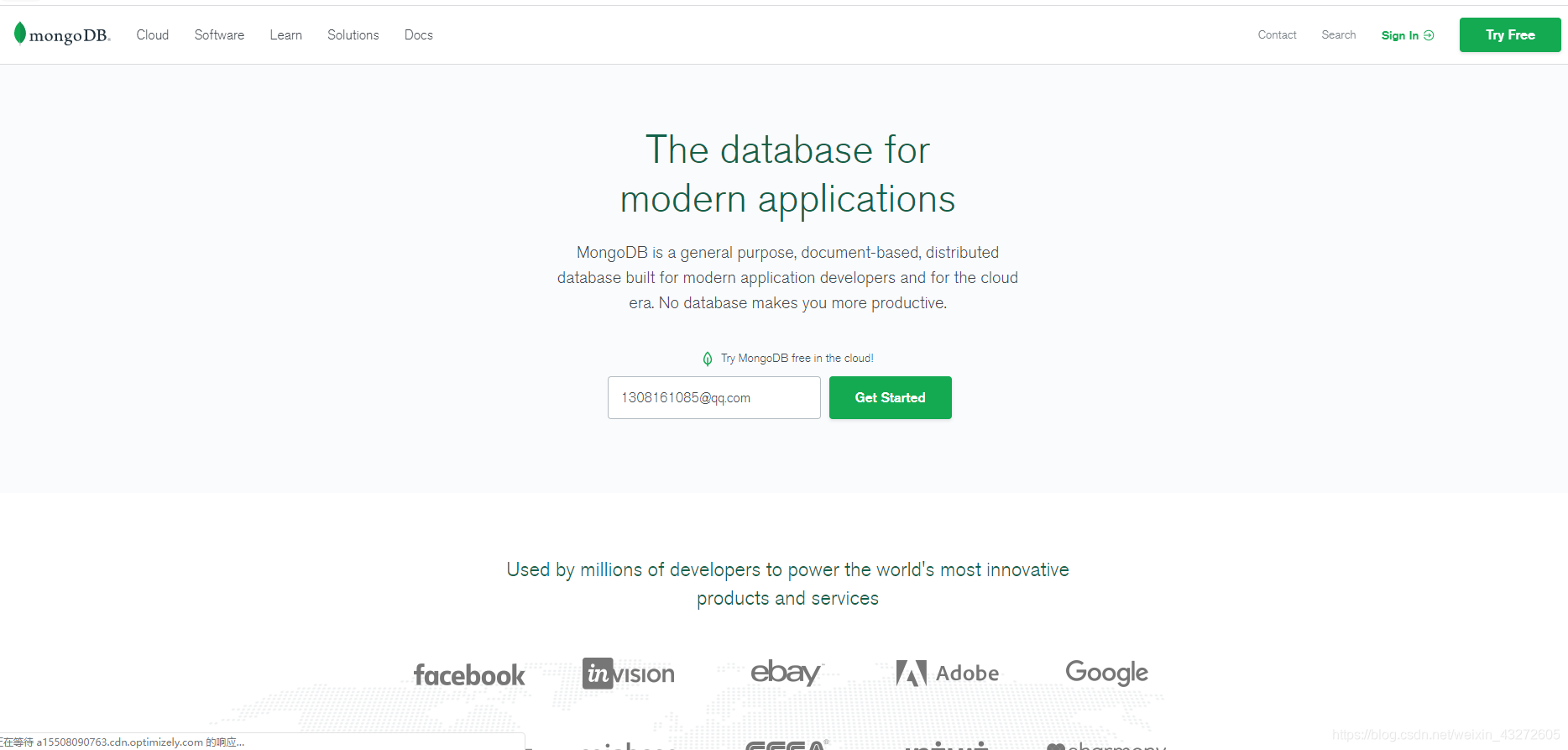Open the Cloud menu
The height and width of the screenshot is (750, 1568).
153,35
